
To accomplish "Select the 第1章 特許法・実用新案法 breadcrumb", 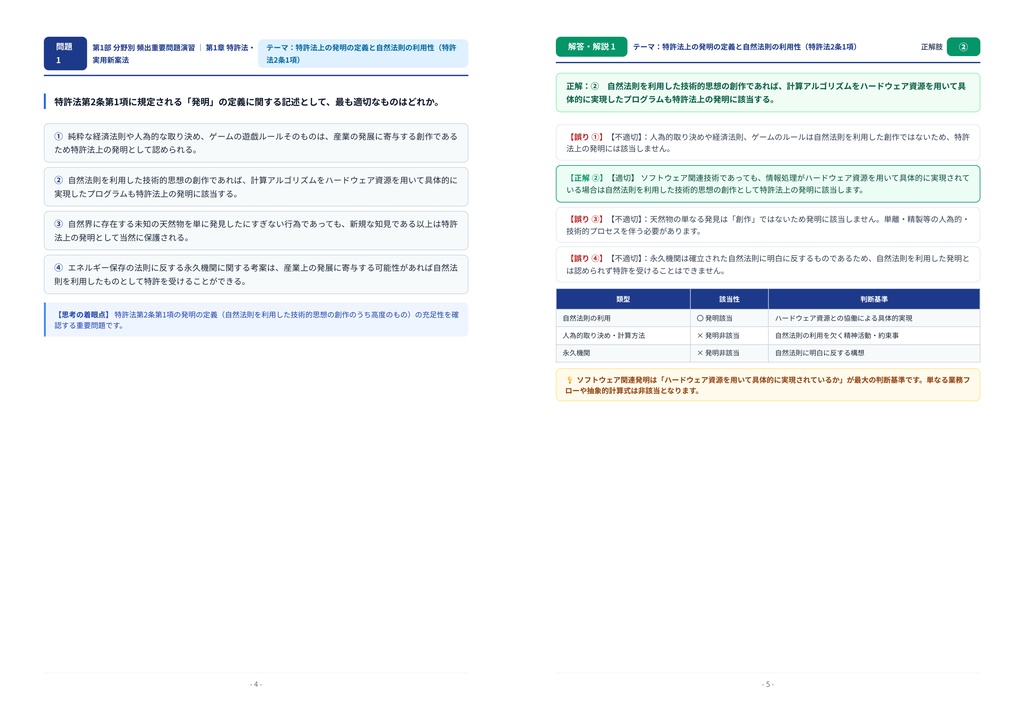I will coord(173,54).
